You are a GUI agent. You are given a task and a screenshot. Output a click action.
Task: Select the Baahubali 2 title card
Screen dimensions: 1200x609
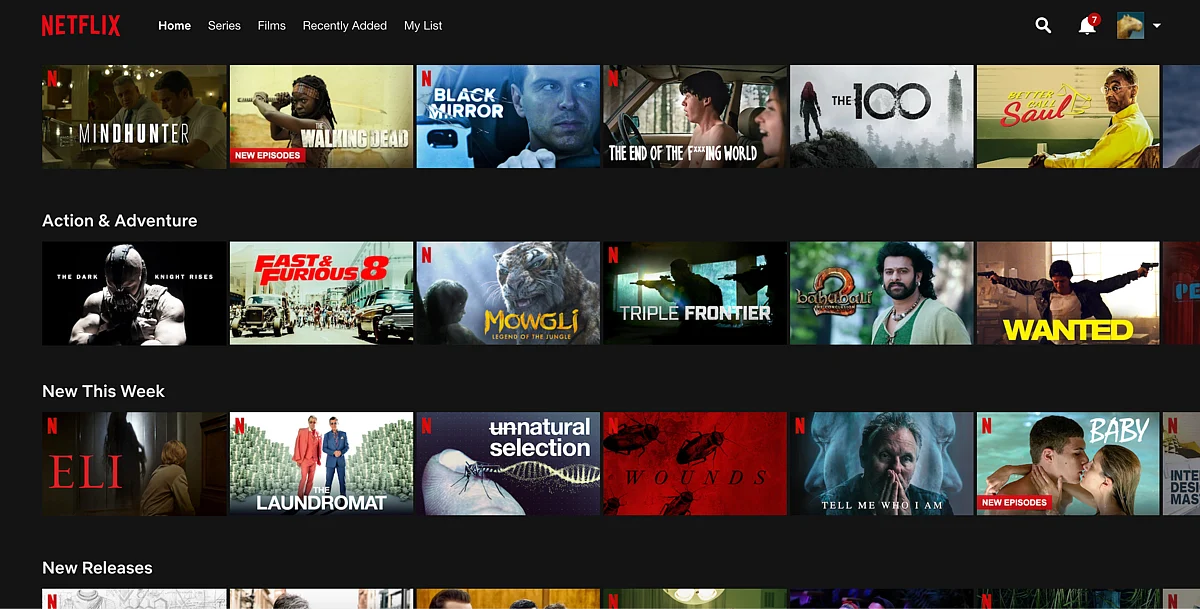(x=882, y=293)
